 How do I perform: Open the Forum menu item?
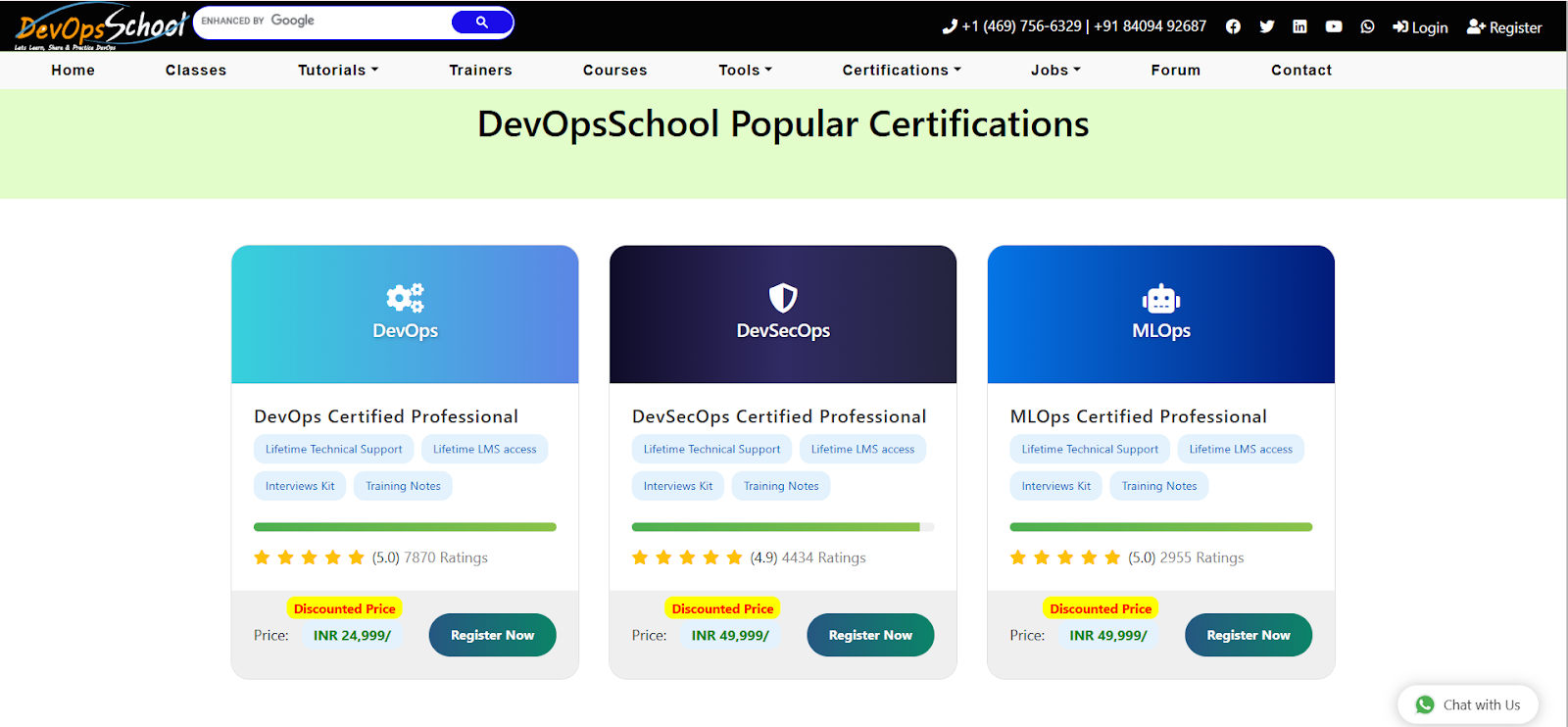[x=1176, y=71]
